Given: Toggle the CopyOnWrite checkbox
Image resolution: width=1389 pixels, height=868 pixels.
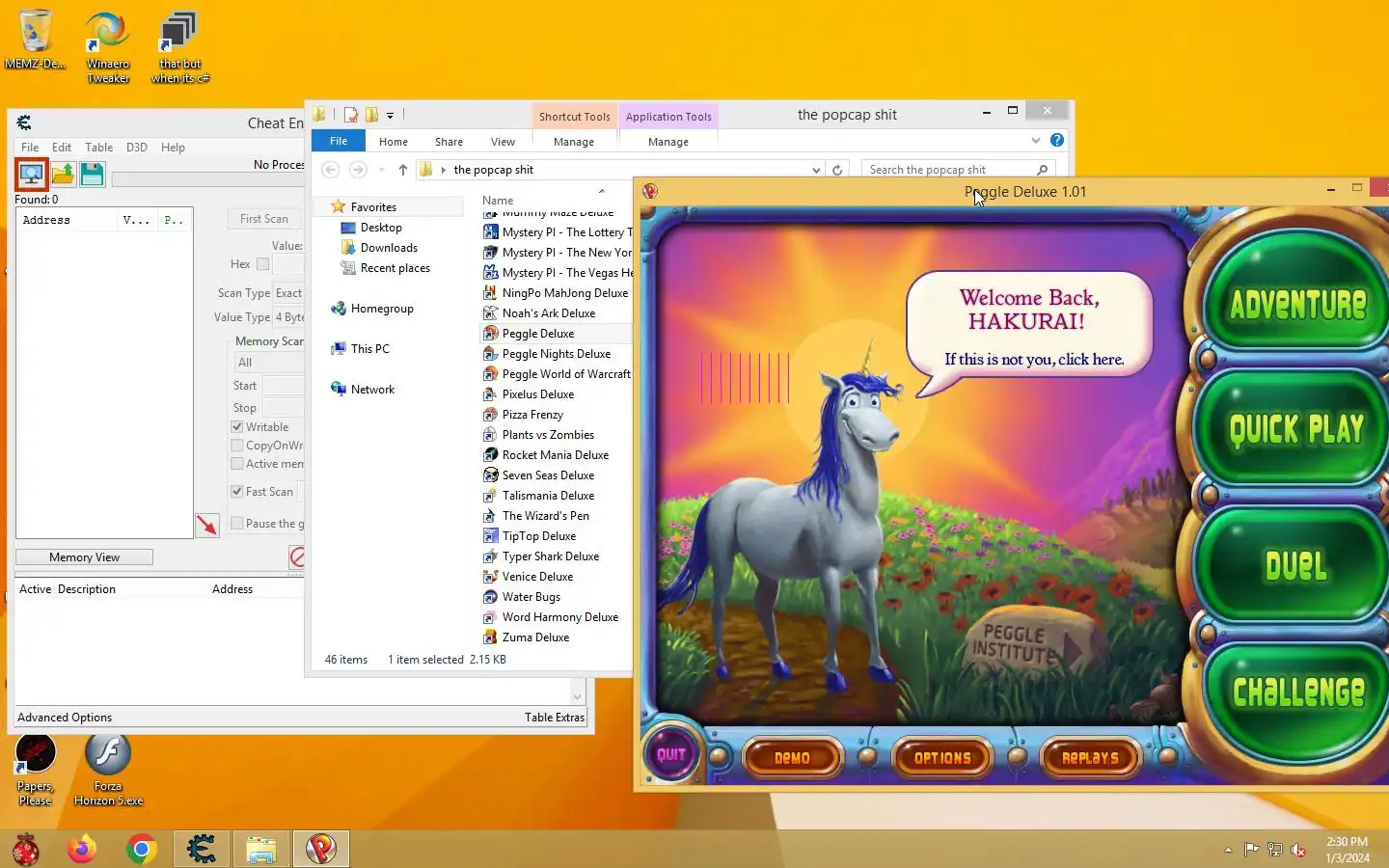Looking at the screenshot, I should tap(237, 446).
